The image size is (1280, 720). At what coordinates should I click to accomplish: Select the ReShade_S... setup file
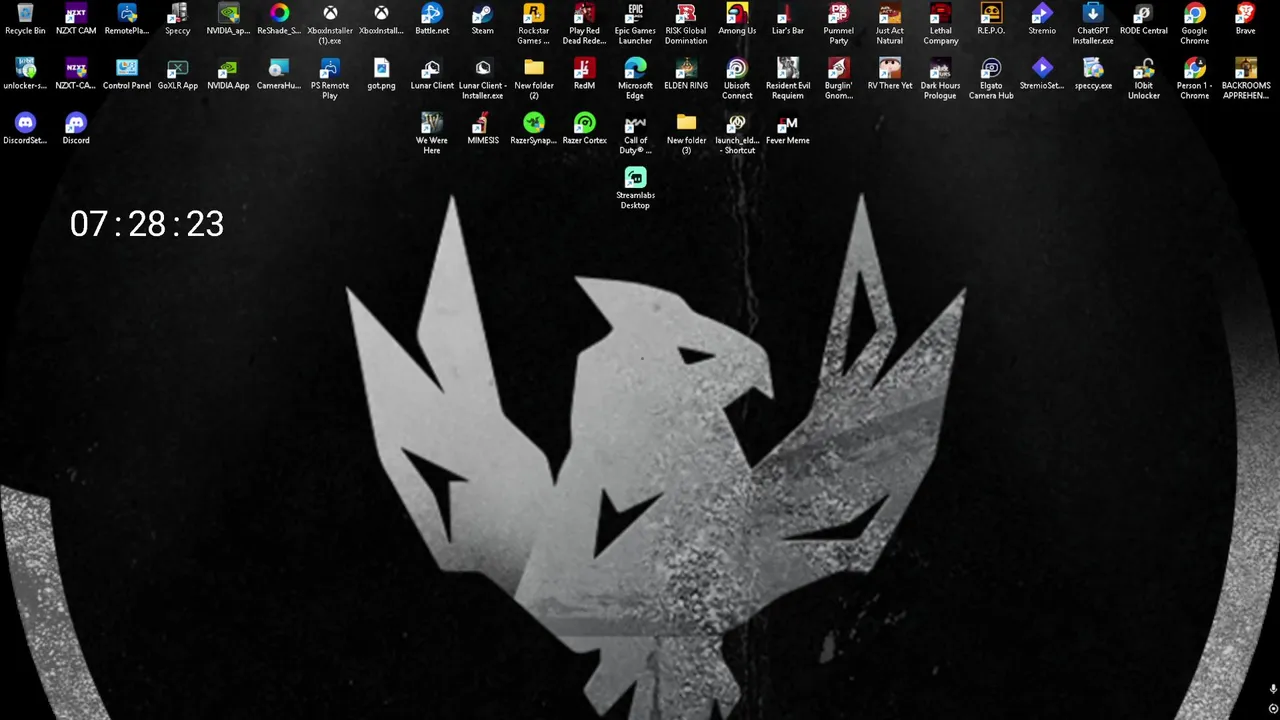pyautogui.click(x=279, y=19)
